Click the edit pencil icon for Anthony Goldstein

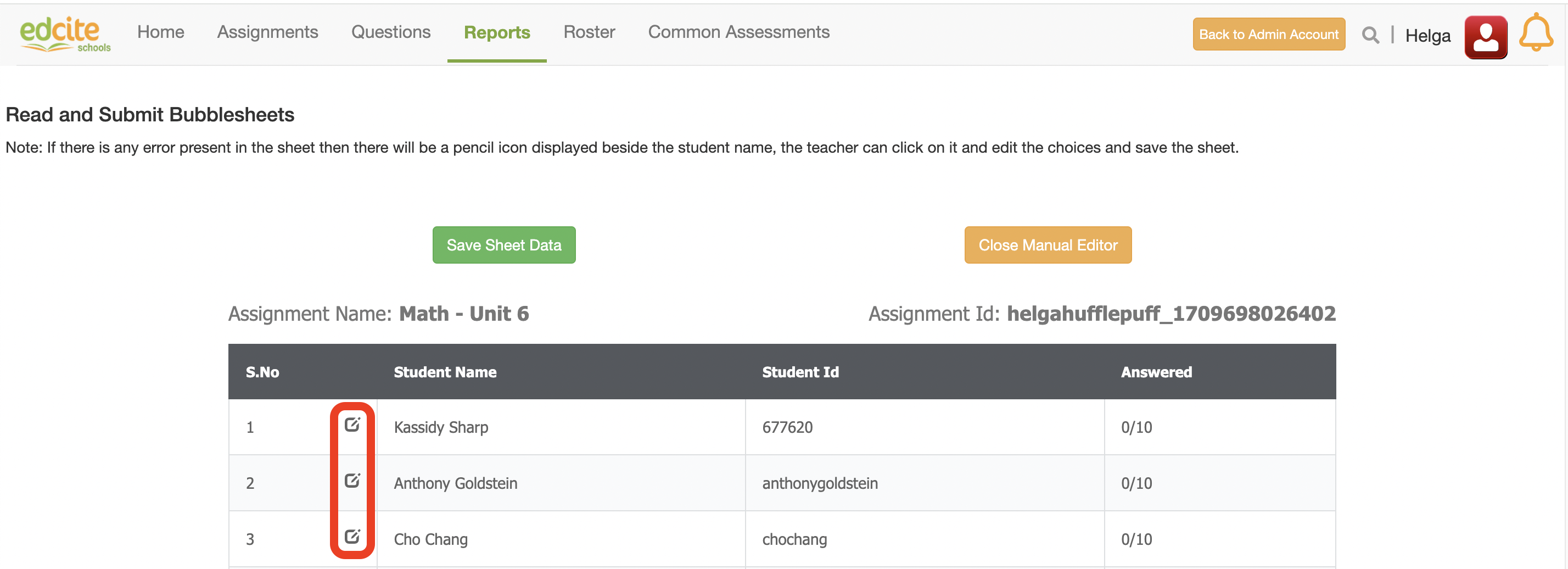(352, 480)
